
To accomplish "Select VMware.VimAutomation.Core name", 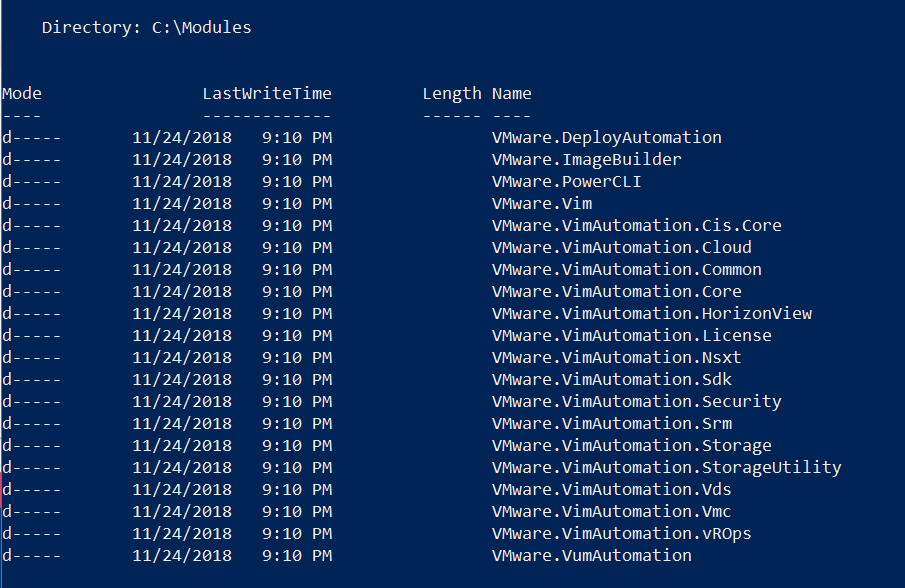I will tap(616, 291).
